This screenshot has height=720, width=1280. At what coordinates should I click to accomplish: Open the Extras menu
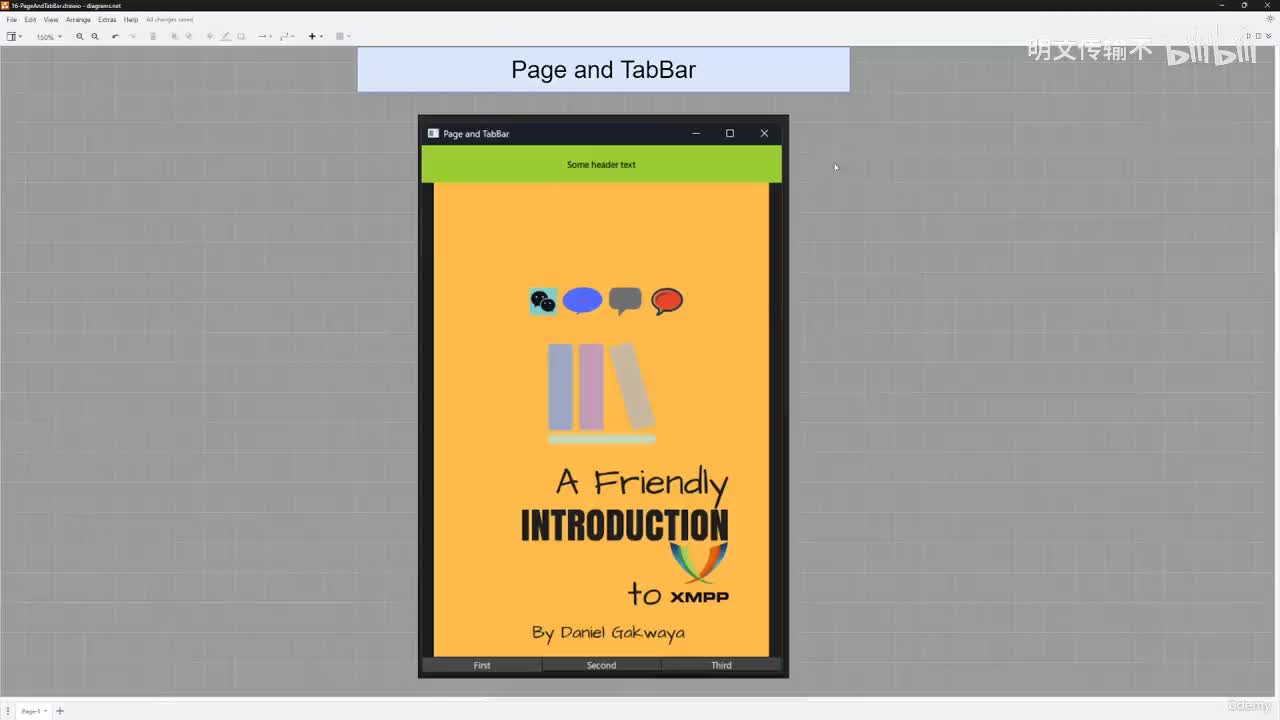(x=107, y=20)
